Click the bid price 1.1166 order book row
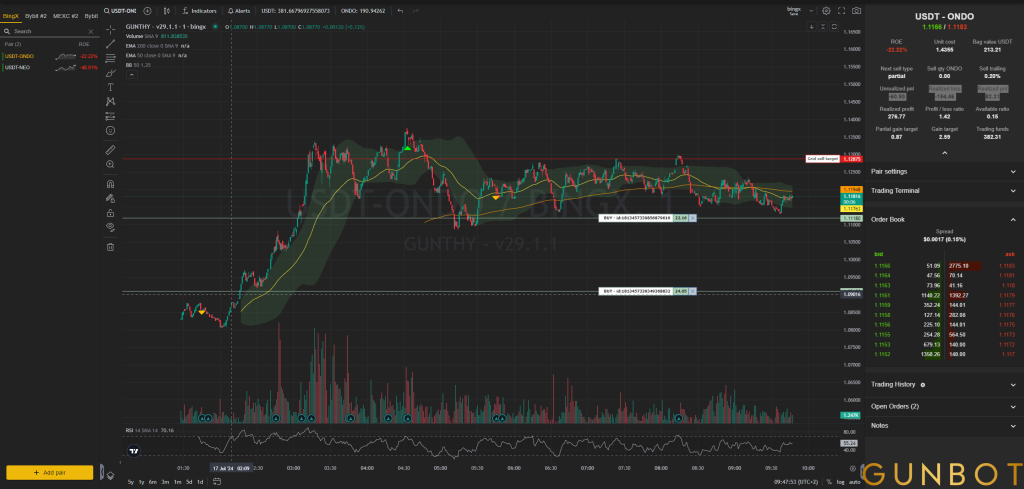This screenshot has height=489, width=1024. click(908, 266)
